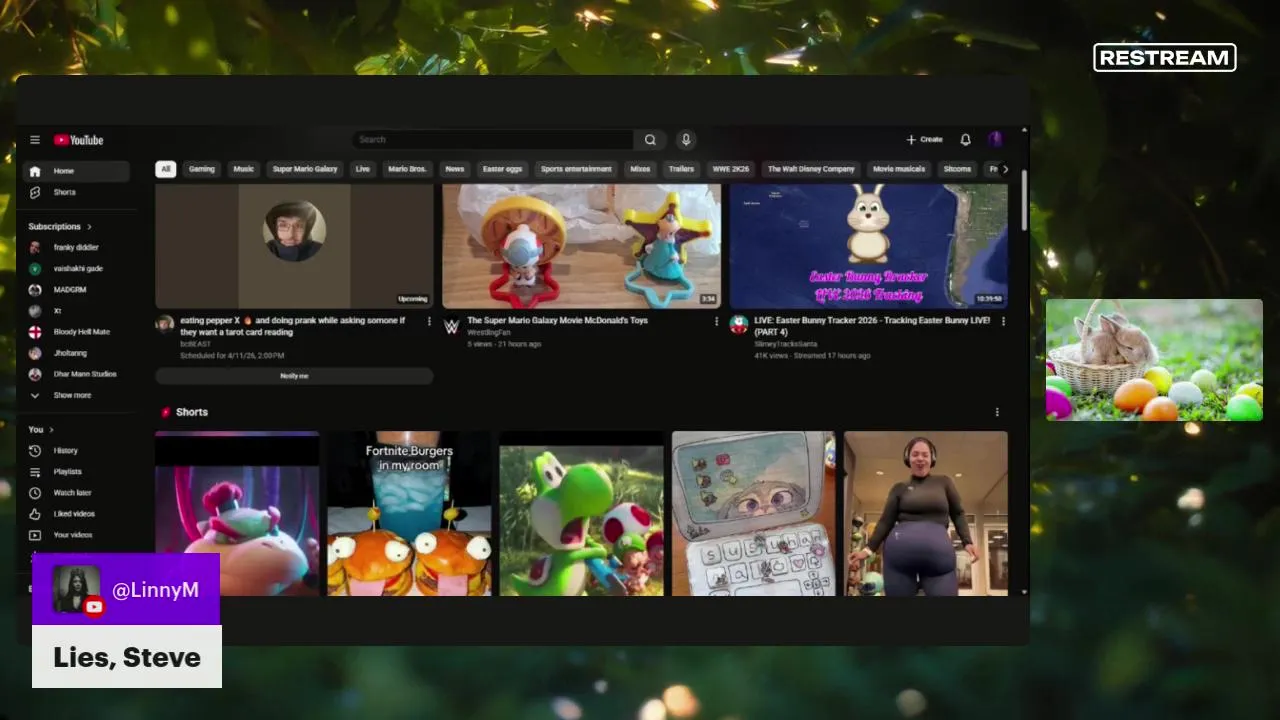Select the All filter chip
Image resolution: width=1280 pixels, height=720 pixels.
point(166,169)
